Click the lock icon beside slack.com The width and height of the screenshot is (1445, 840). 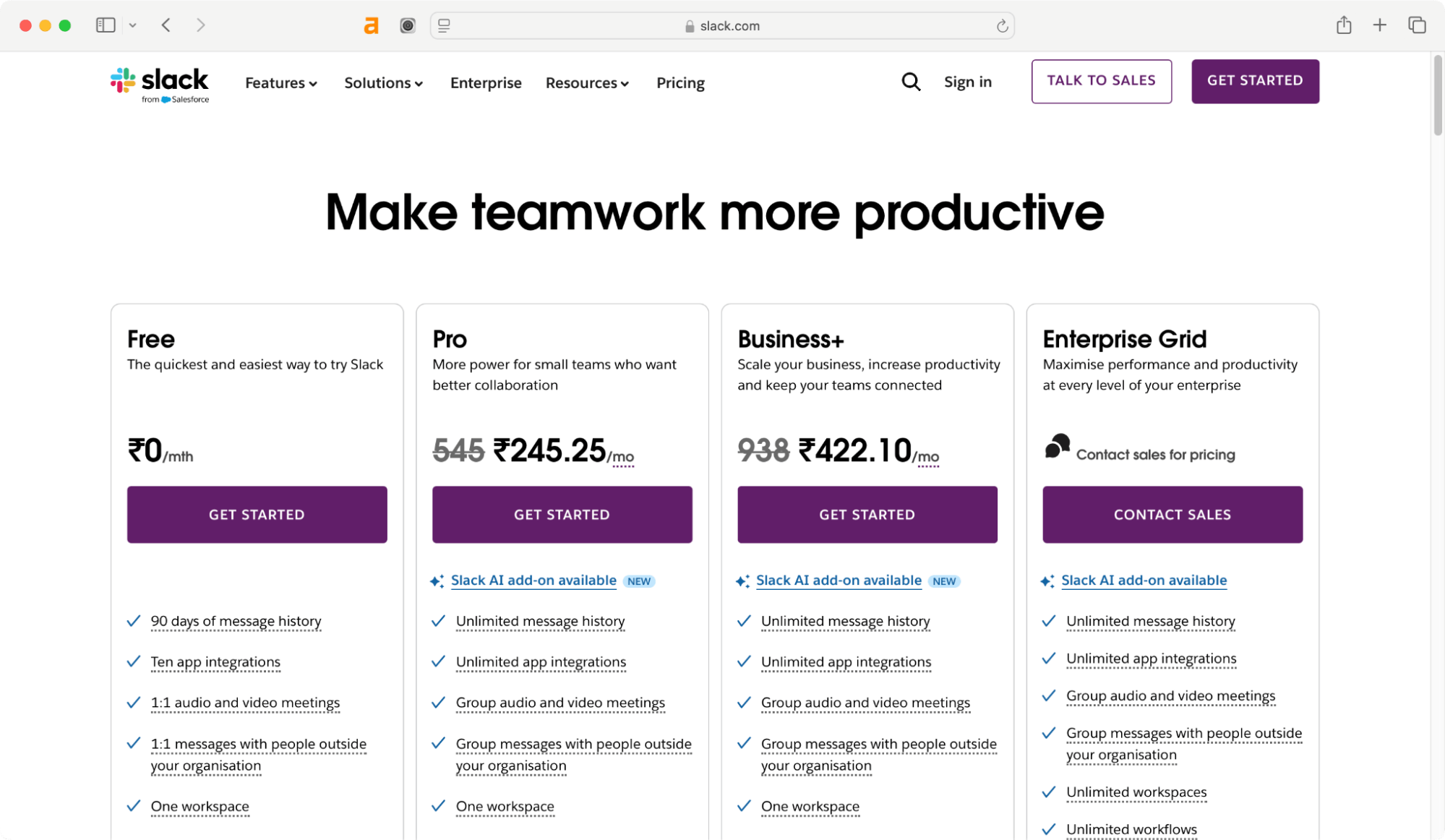[690, 26]
